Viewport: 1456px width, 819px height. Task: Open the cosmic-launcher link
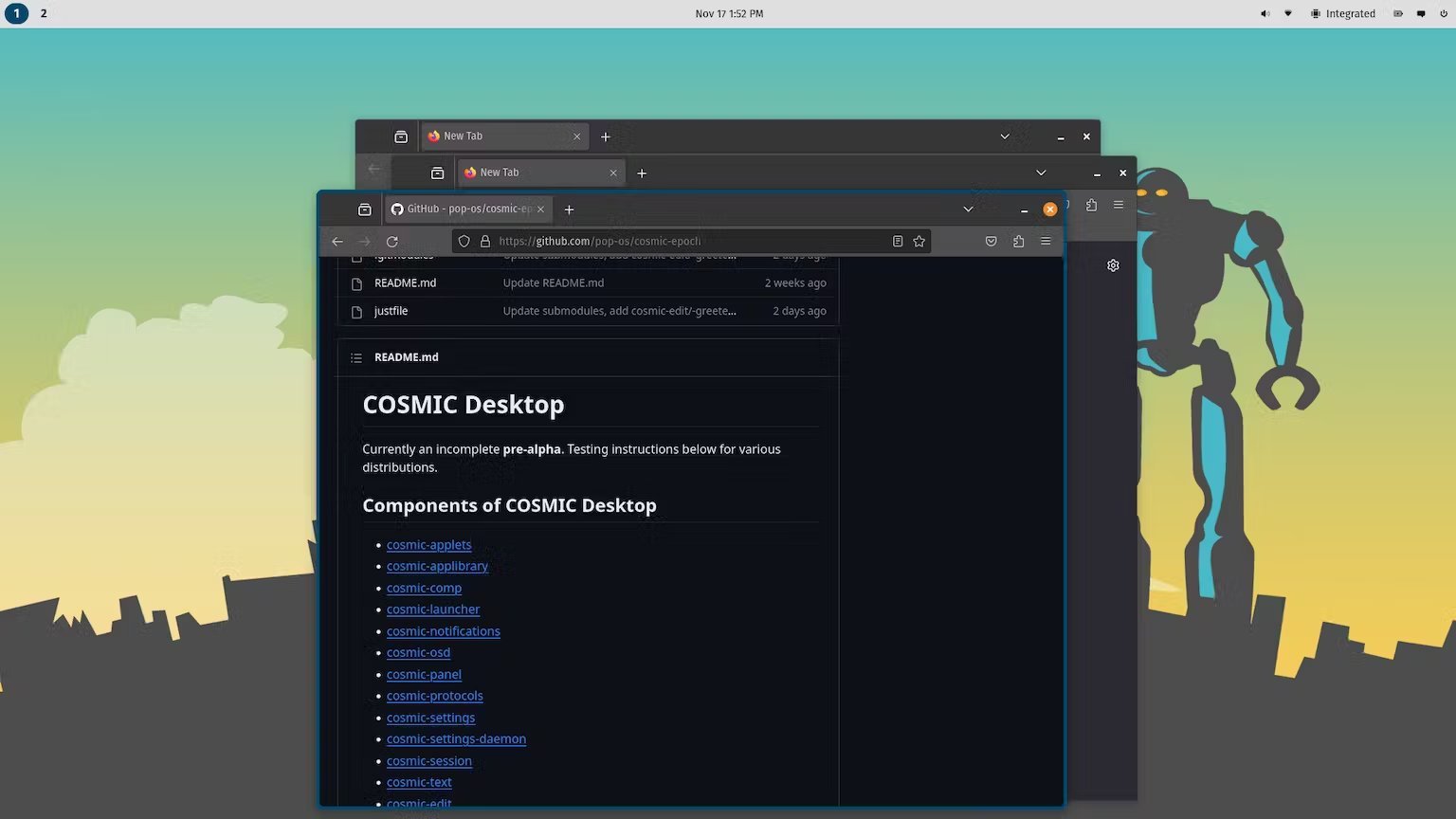tap(433, 610)
